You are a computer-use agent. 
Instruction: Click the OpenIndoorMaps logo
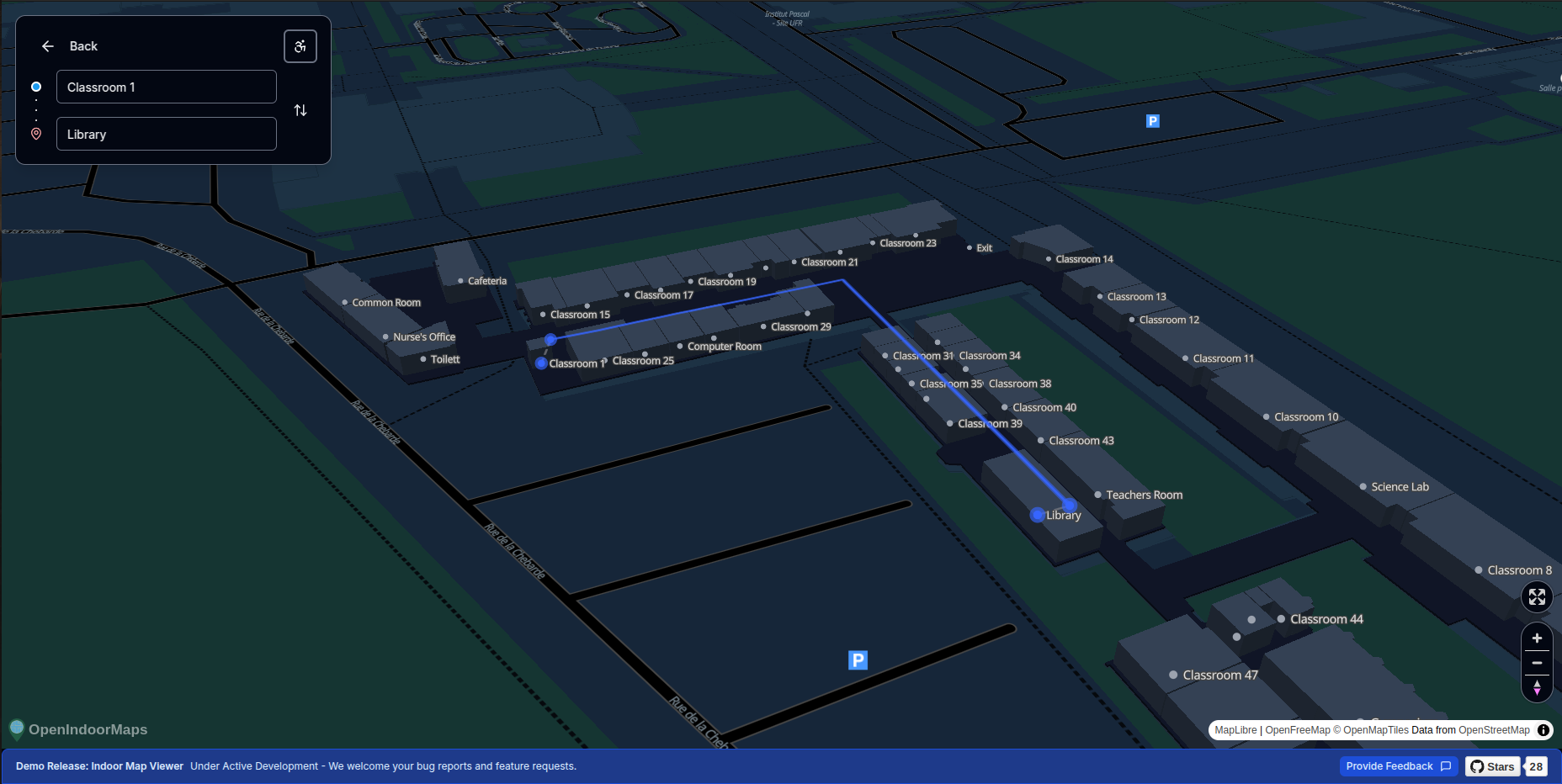coord(78,729)
